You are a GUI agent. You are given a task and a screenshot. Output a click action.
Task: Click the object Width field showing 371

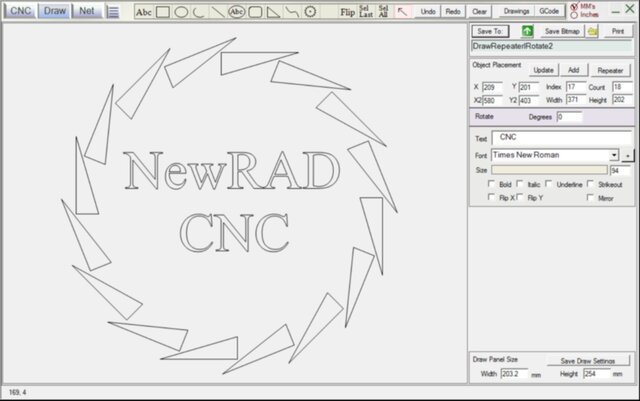(576, 100)
